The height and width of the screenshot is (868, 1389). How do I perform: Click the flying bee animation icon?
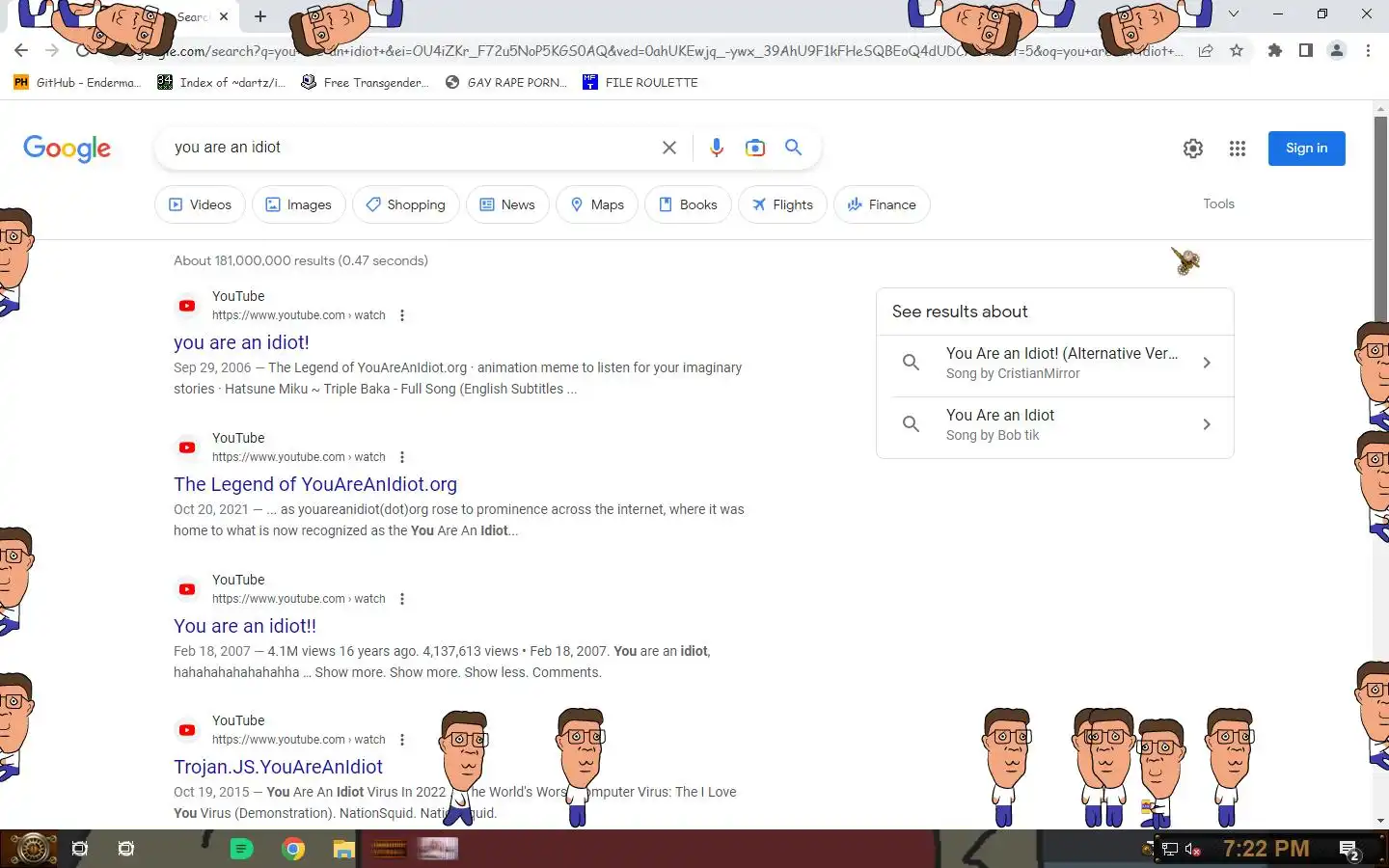pos(1185,260)
